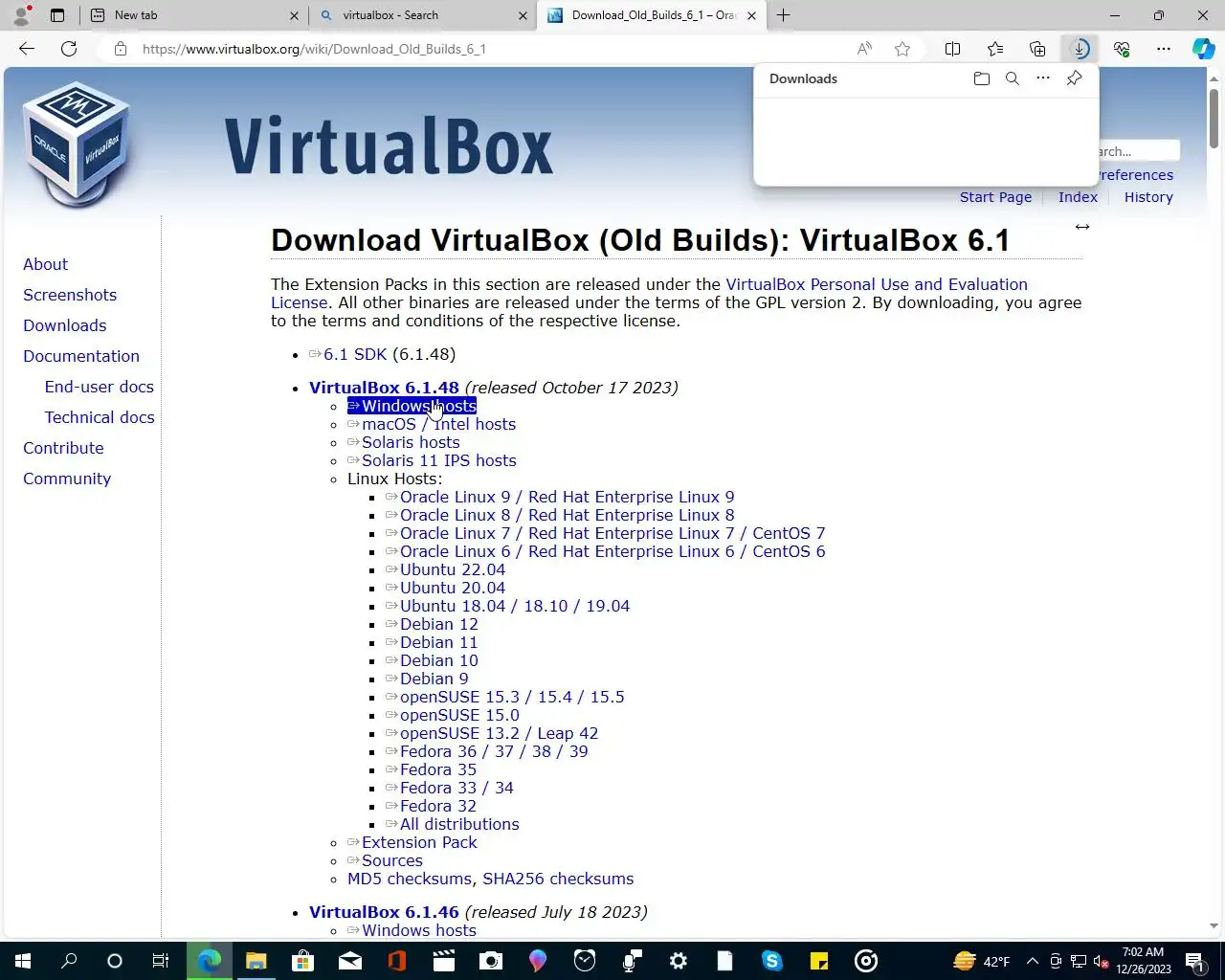Search downloads magnifier icon

1013,78
